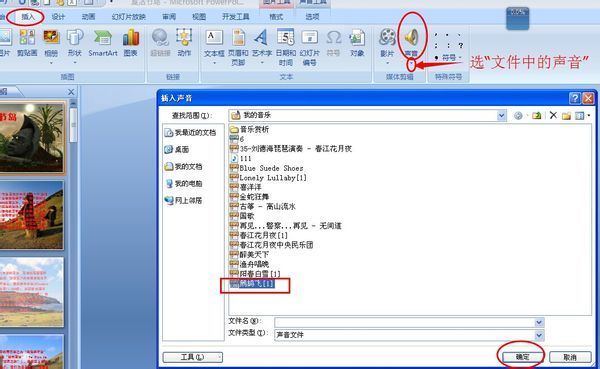Click the Hyperlink (超链接) icon
Screen dimensions: 600x369
click(x=160, y=38)
